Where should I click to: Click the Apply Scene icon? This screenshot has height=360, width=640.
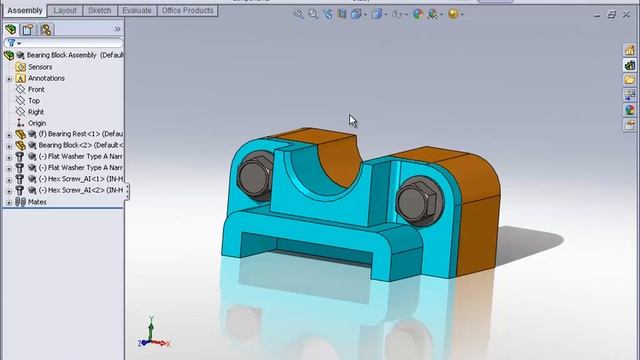(433, 14)
